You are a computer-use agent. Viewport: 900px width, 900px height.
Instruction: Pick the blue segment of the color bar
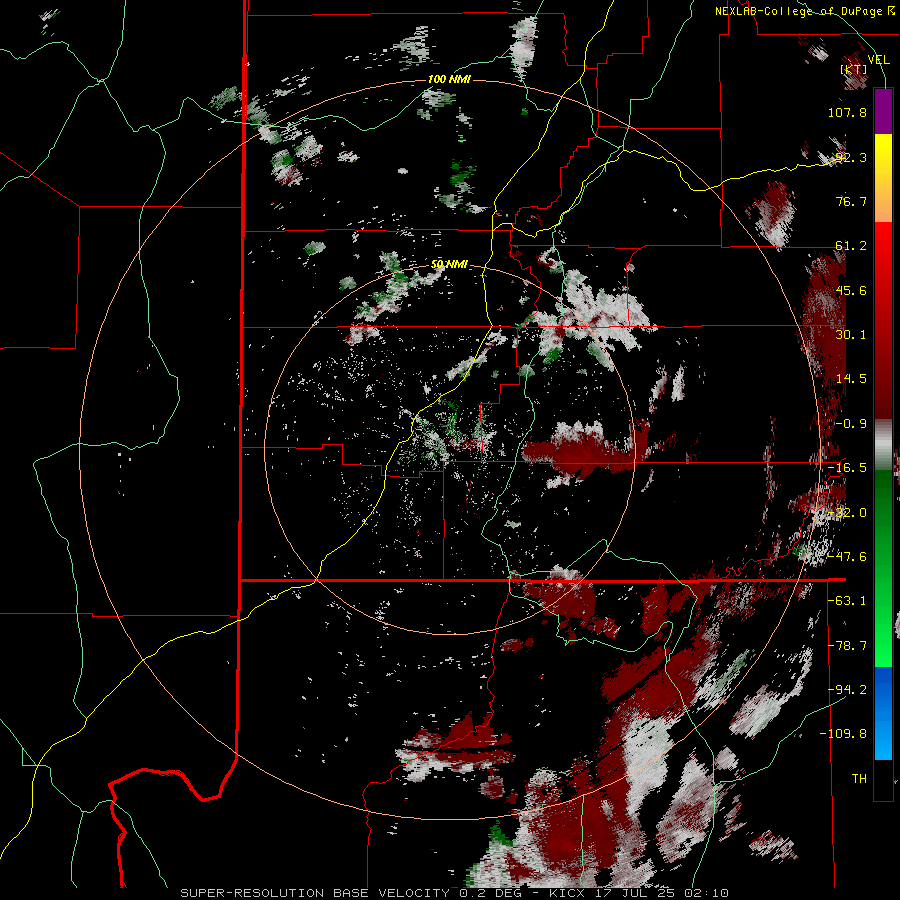pyautogui.click(x=883, y=713)
